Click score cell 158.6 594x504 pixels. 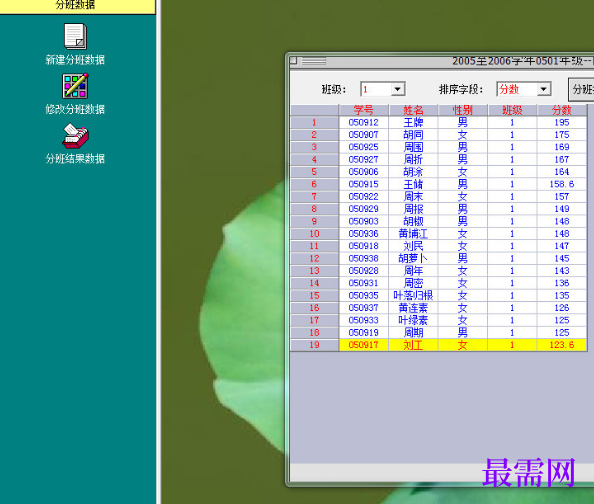point(562,184)
